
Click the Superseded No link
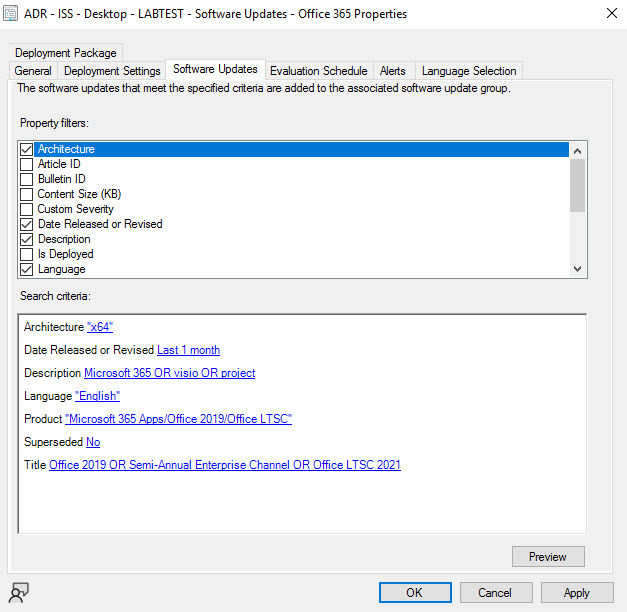click(93, 442)
